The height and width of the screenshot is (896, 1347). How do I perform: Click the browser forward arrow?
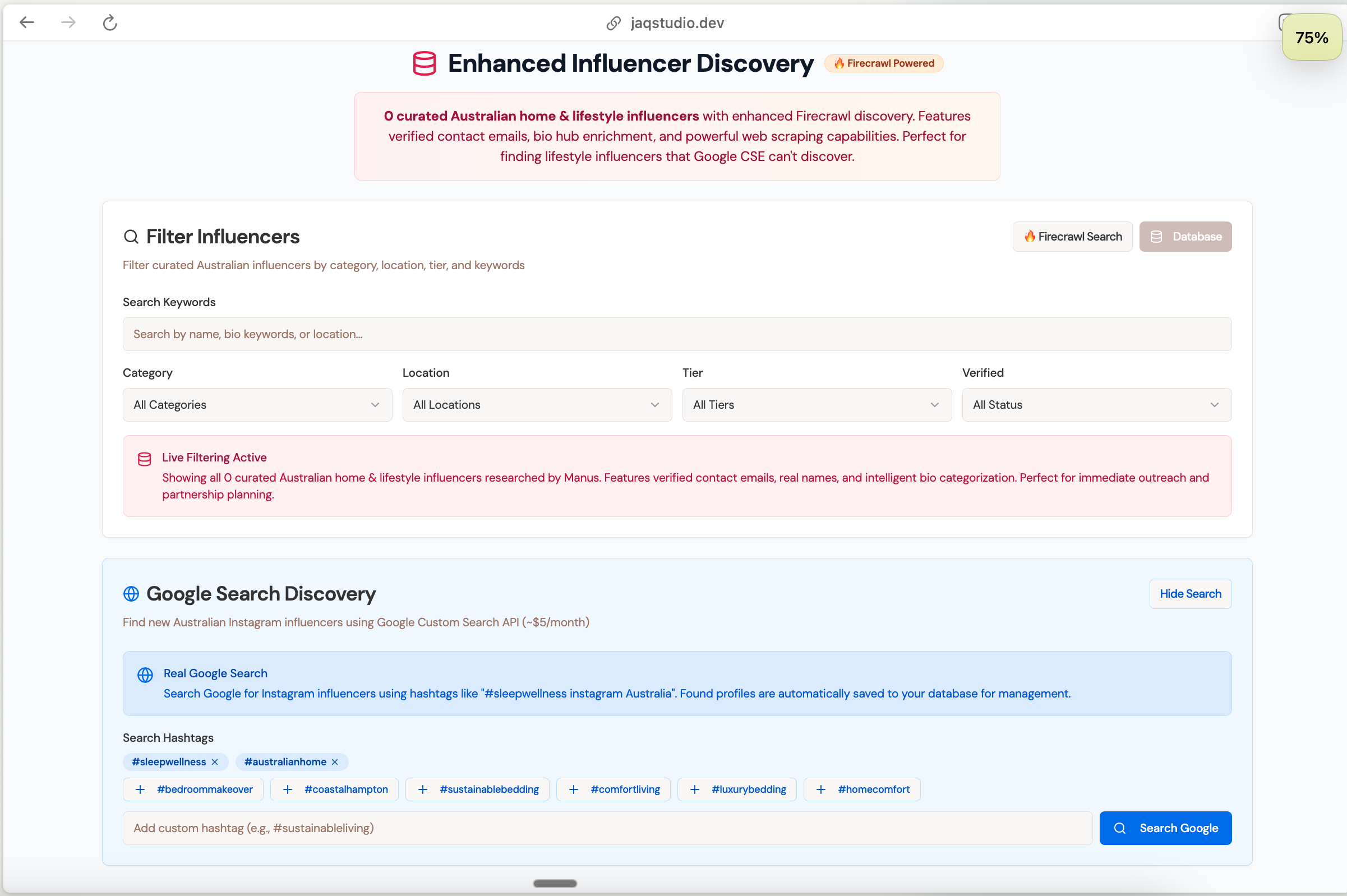click(68, 22)
